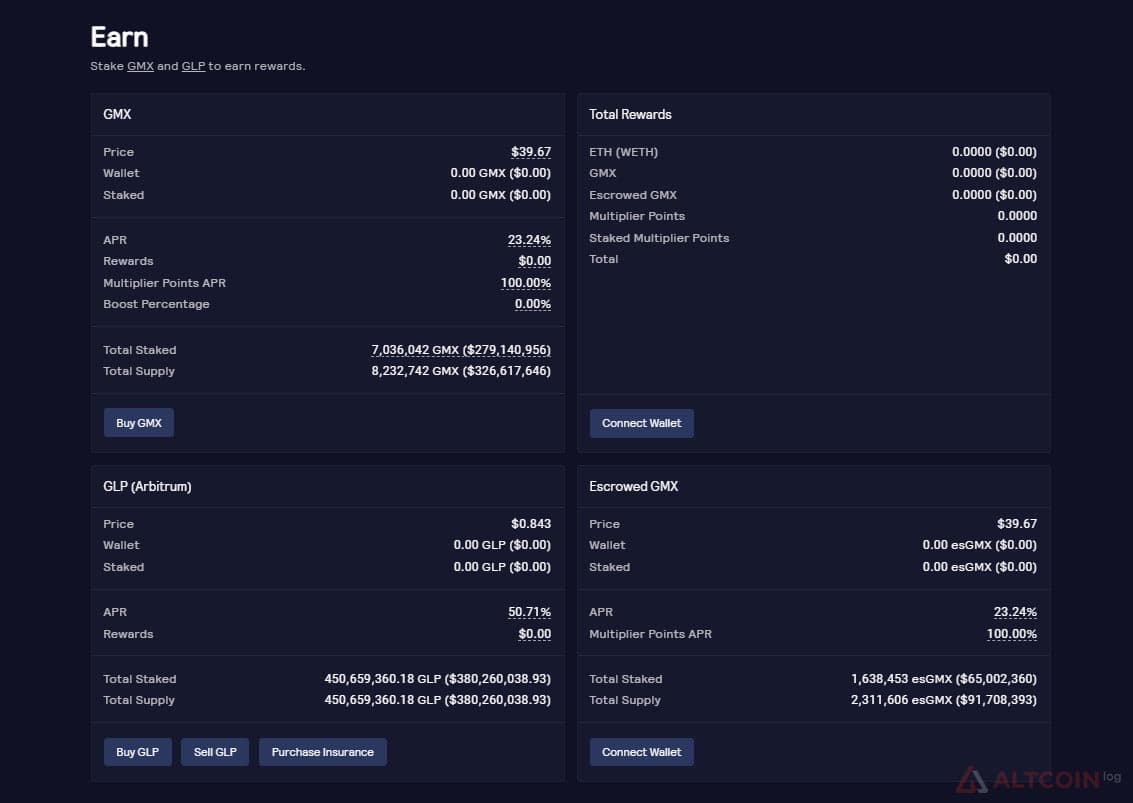
Task: Click the Total Rewards card title
Action: [x=630, y=114]
